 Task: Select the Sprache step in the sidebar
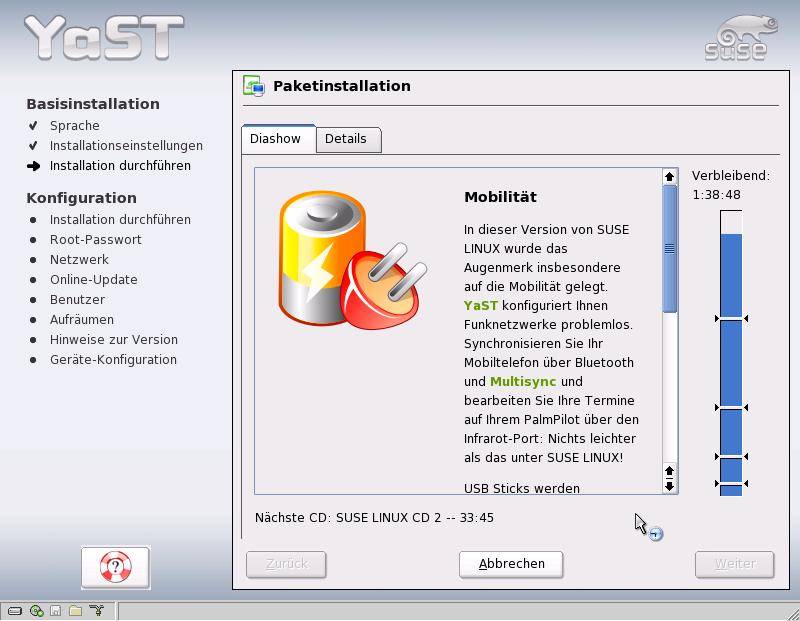pyautogui.click(x=74, y=126)
